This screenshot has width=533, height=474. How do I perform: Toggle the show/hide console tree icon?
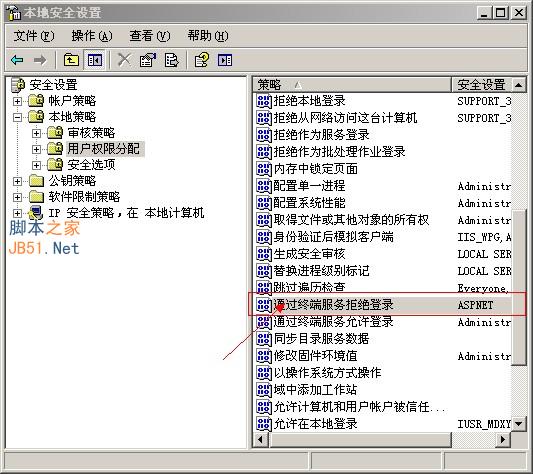95,60
